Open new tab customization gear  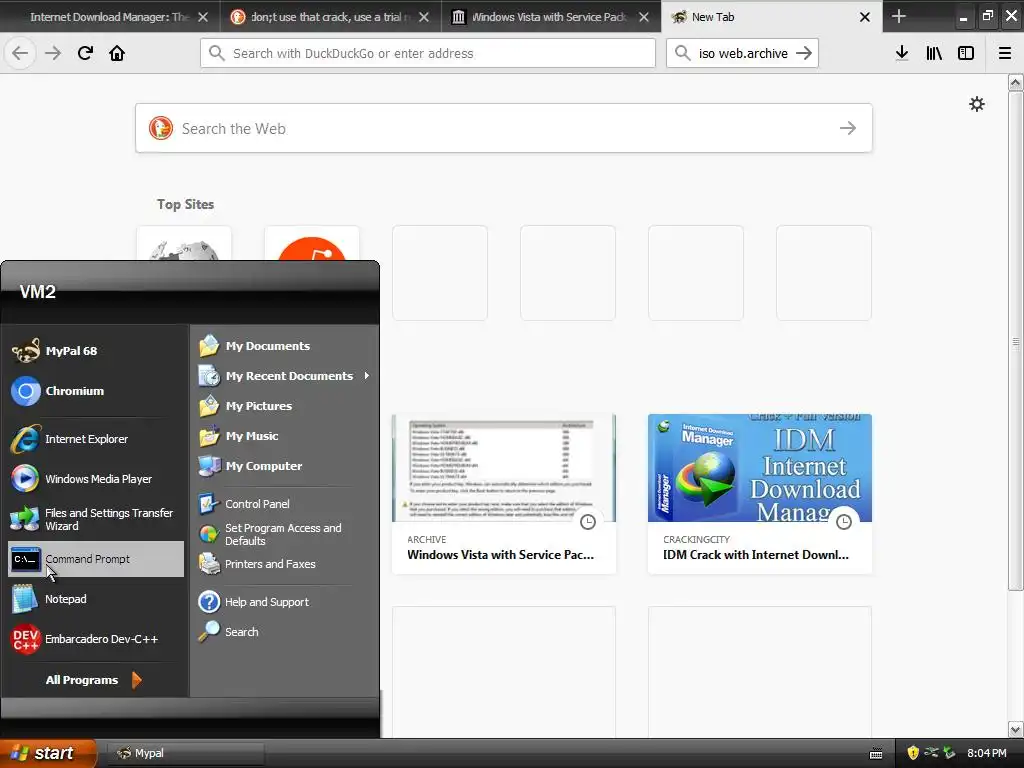click(976, 104)
